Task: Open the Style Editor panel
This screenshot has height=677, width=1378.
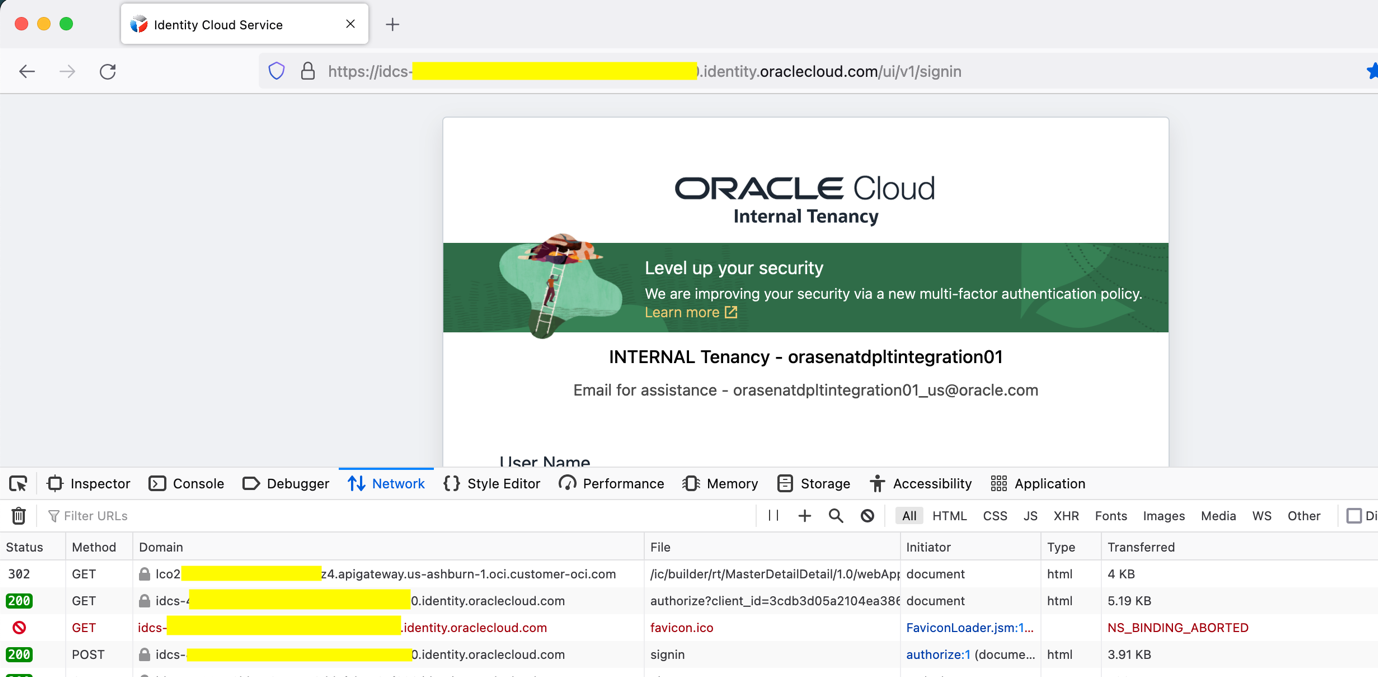Action: (x=491, y=484)
